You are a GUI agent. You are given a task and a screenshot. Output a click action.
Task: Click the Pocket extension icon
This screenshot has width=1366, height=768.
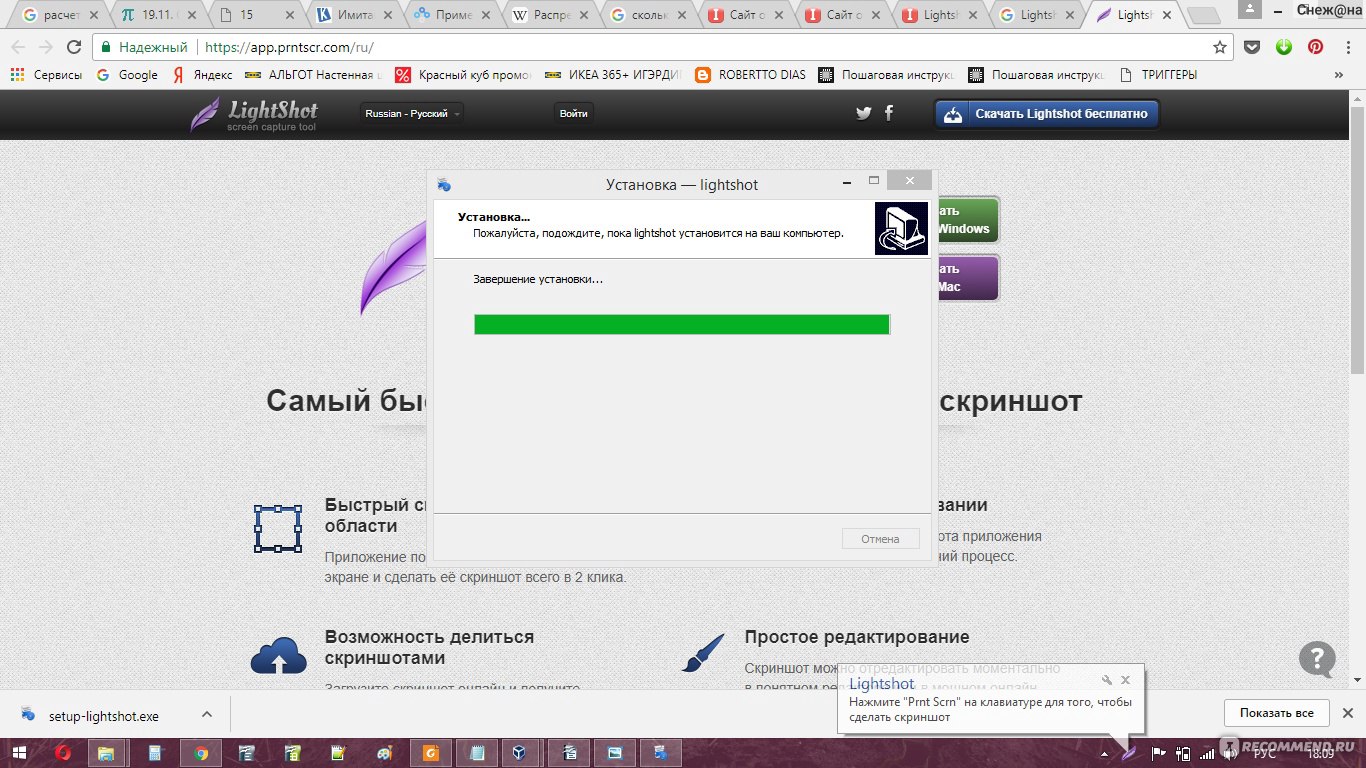click(1252, 47)
